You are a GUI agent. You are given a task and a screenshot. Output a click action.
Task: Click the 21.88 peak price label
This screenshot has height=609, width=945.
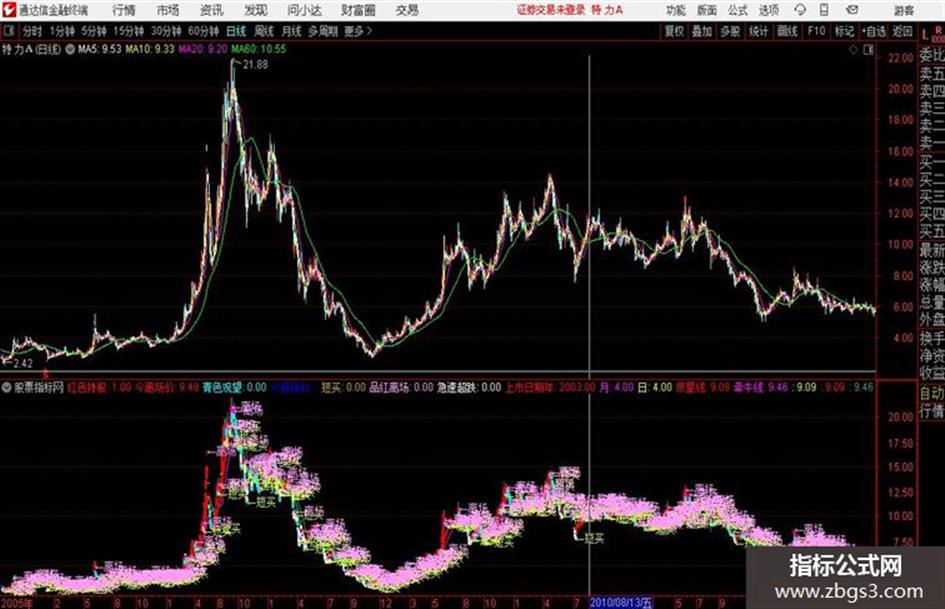[x=255, y=65]
